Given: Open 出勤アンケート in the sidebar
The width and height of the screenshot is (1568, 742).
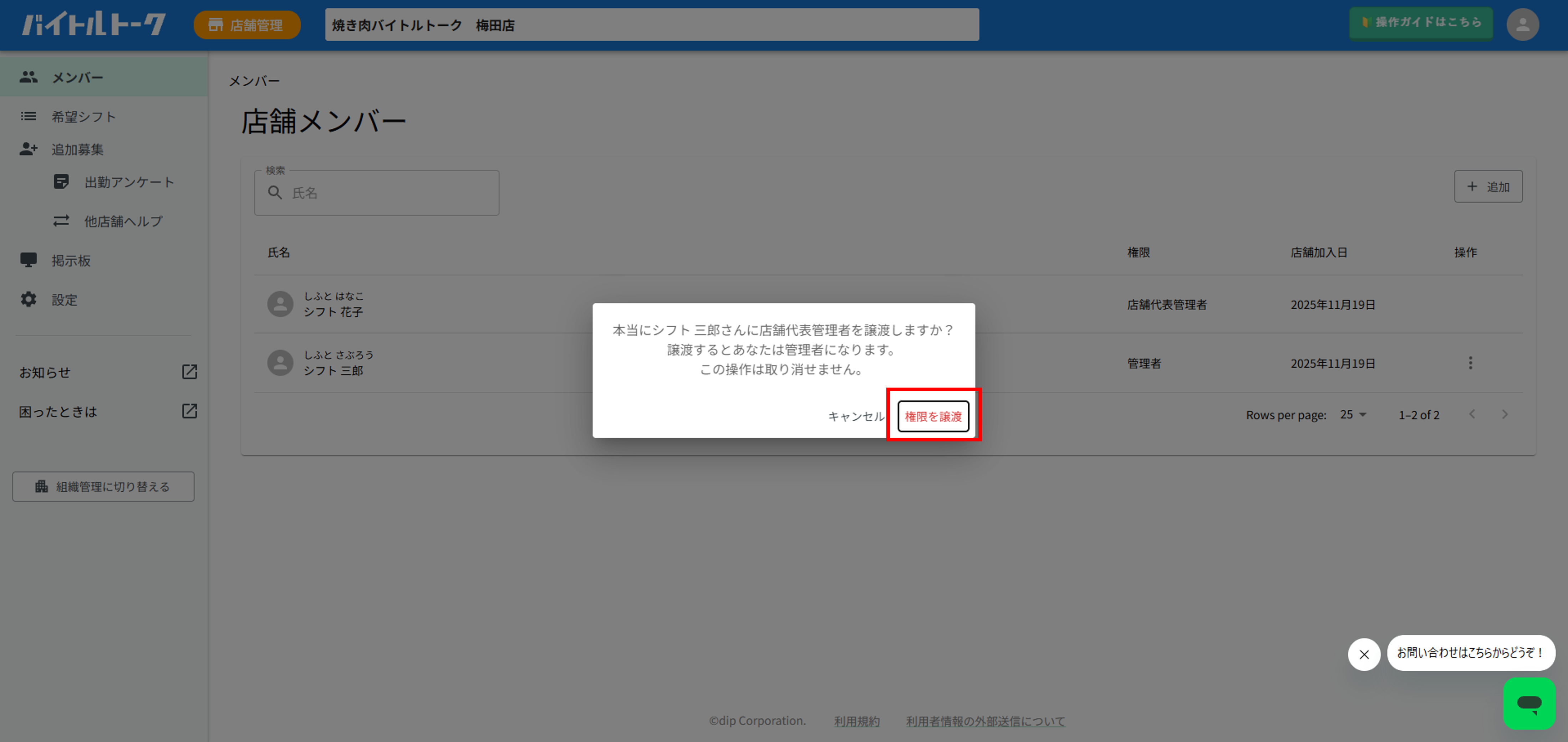Looking at the screenshot, I should pos(129,182).
